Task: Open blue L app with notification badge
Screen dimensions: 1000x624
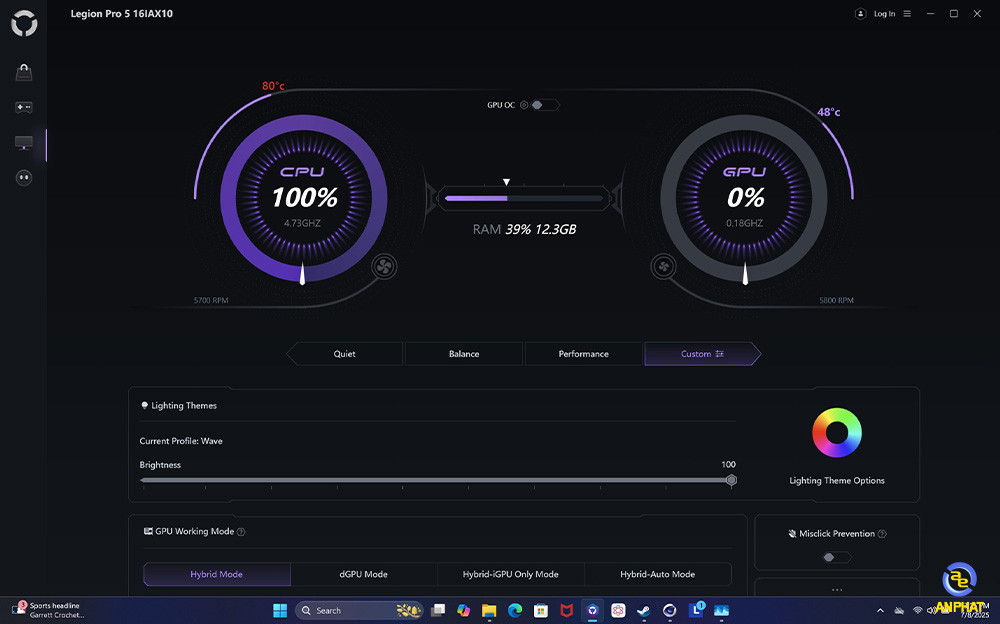Action: pos(696,610)
